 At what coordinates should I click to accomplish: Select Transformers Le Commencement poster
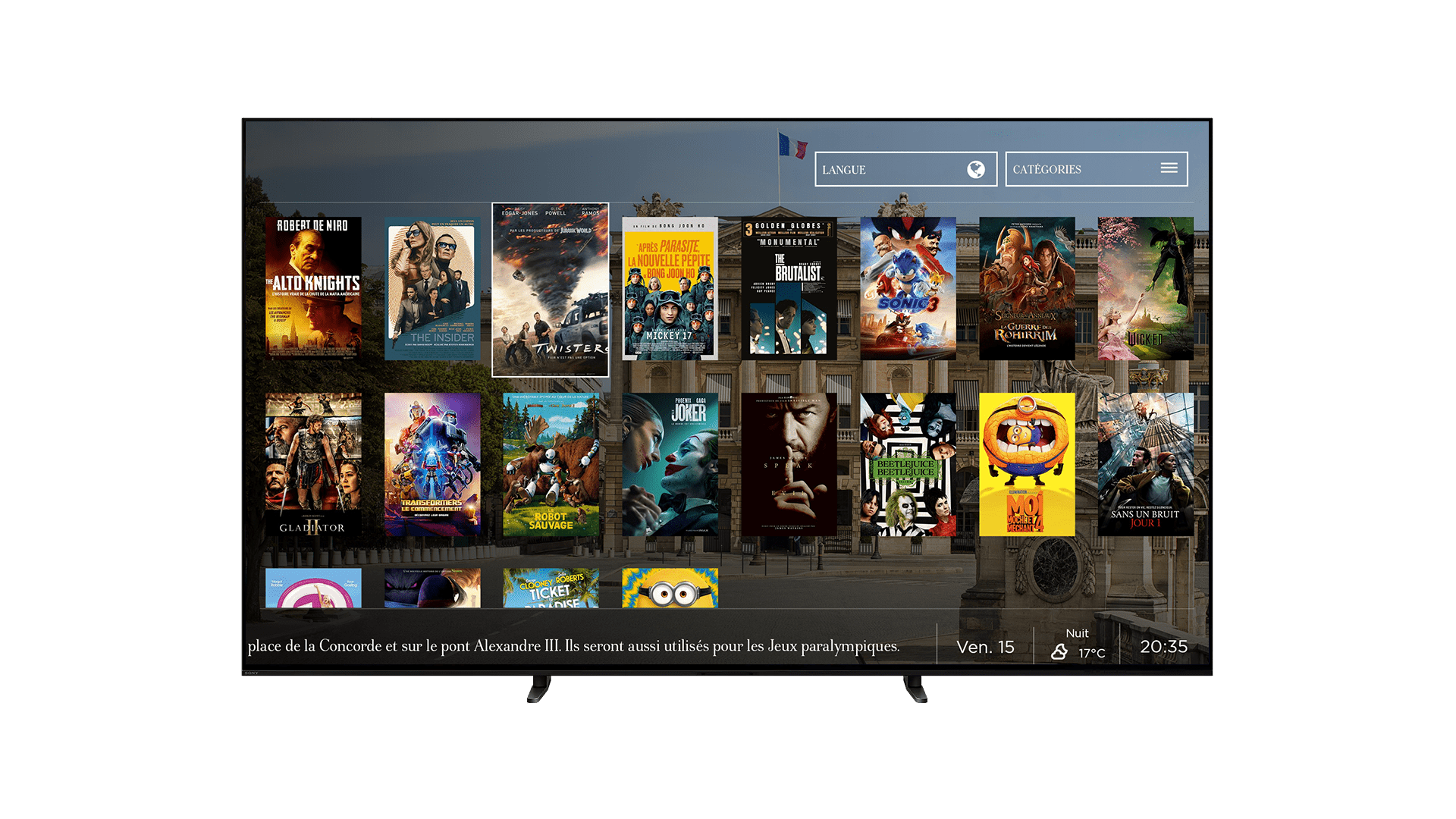[x=432, y=464]
